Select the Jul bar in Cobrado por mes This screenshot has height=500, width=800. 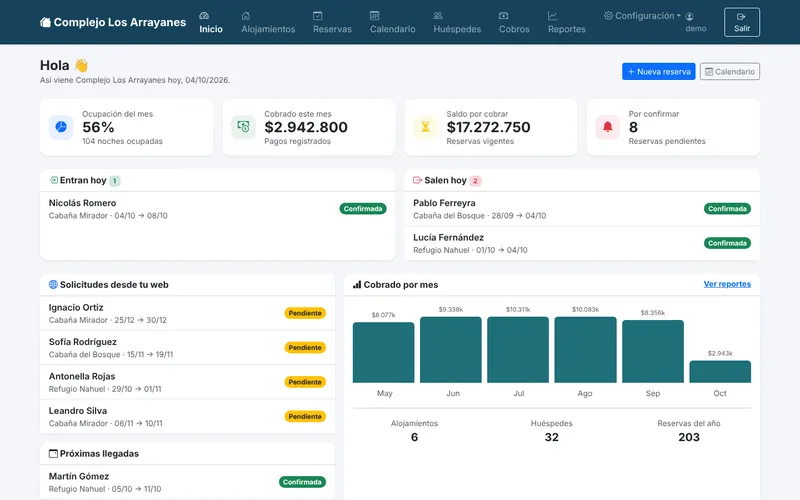[x=518, y=349]
